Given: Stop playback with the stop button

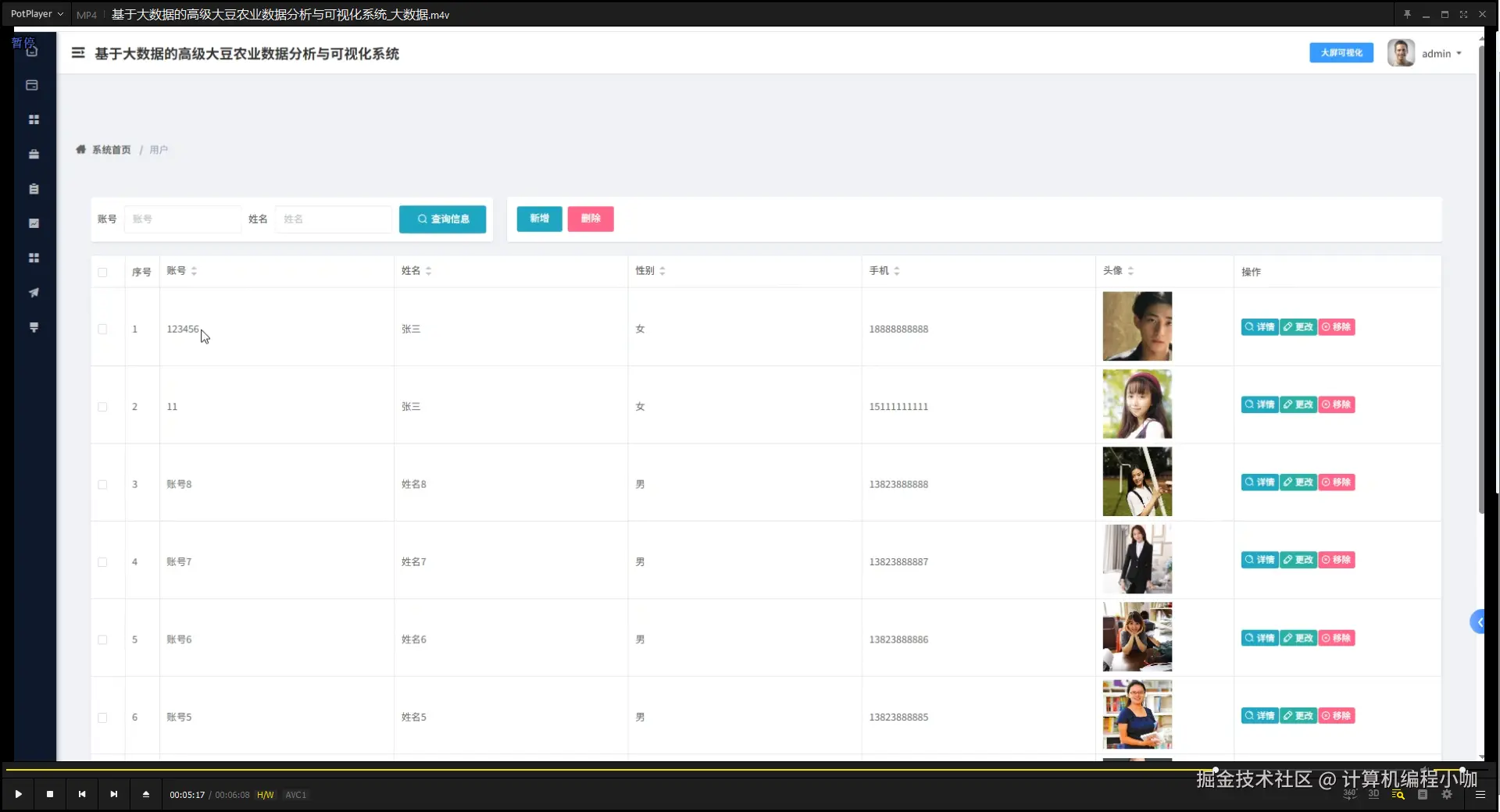Looking at the screenshot, I should [x=50, y=794].
